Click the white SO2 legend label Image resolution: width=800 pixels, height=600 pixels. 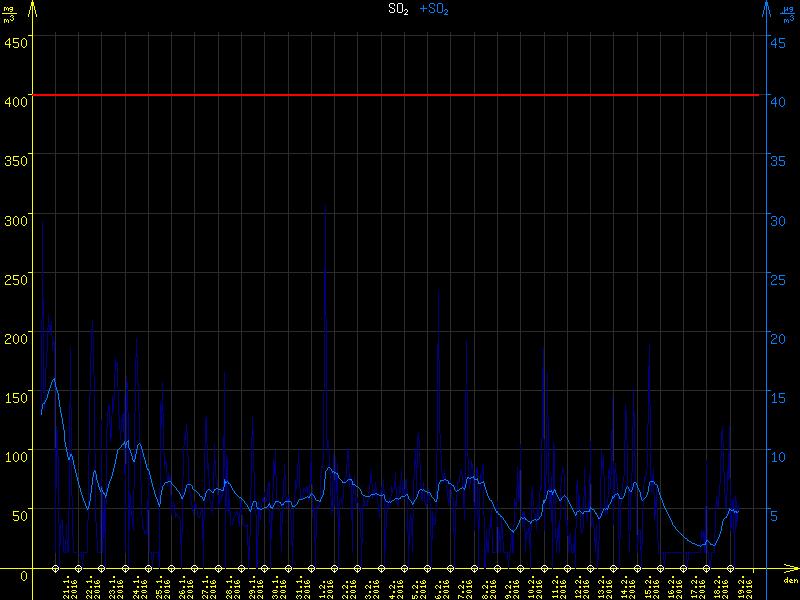398,9
